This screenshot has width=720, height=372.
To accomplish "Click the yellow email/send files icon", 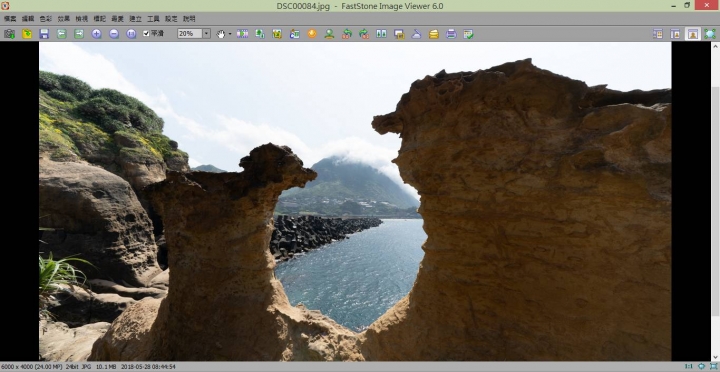I will (434, 34).
